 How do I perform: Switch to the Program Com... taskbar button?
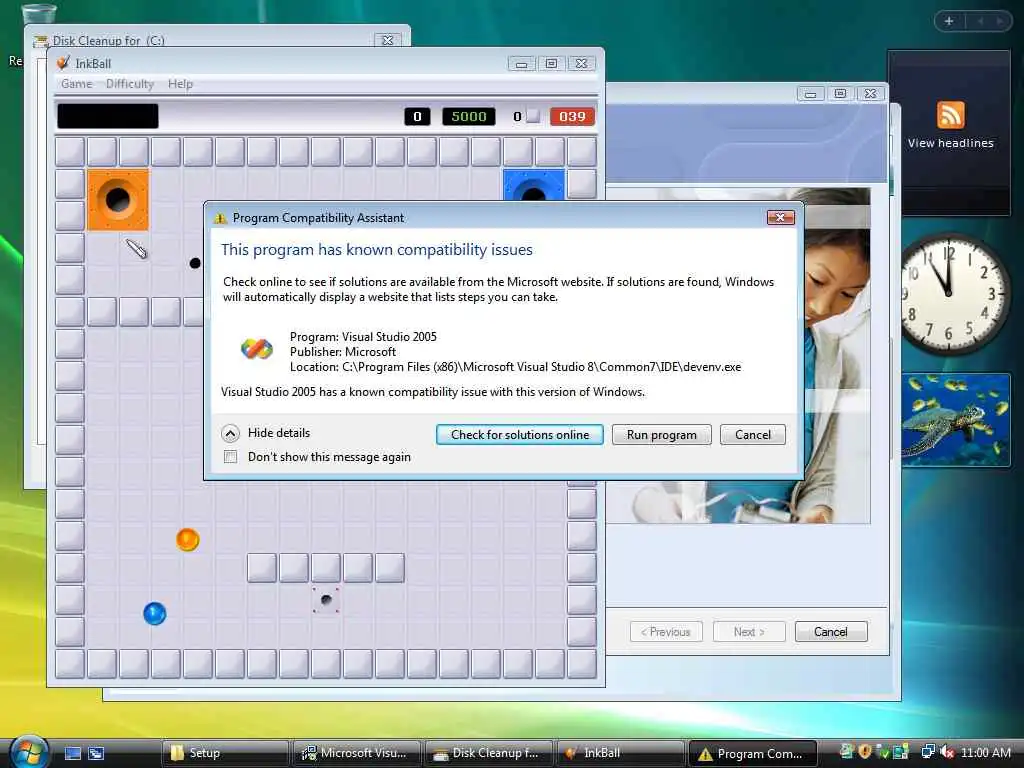[x=753, y=753]
